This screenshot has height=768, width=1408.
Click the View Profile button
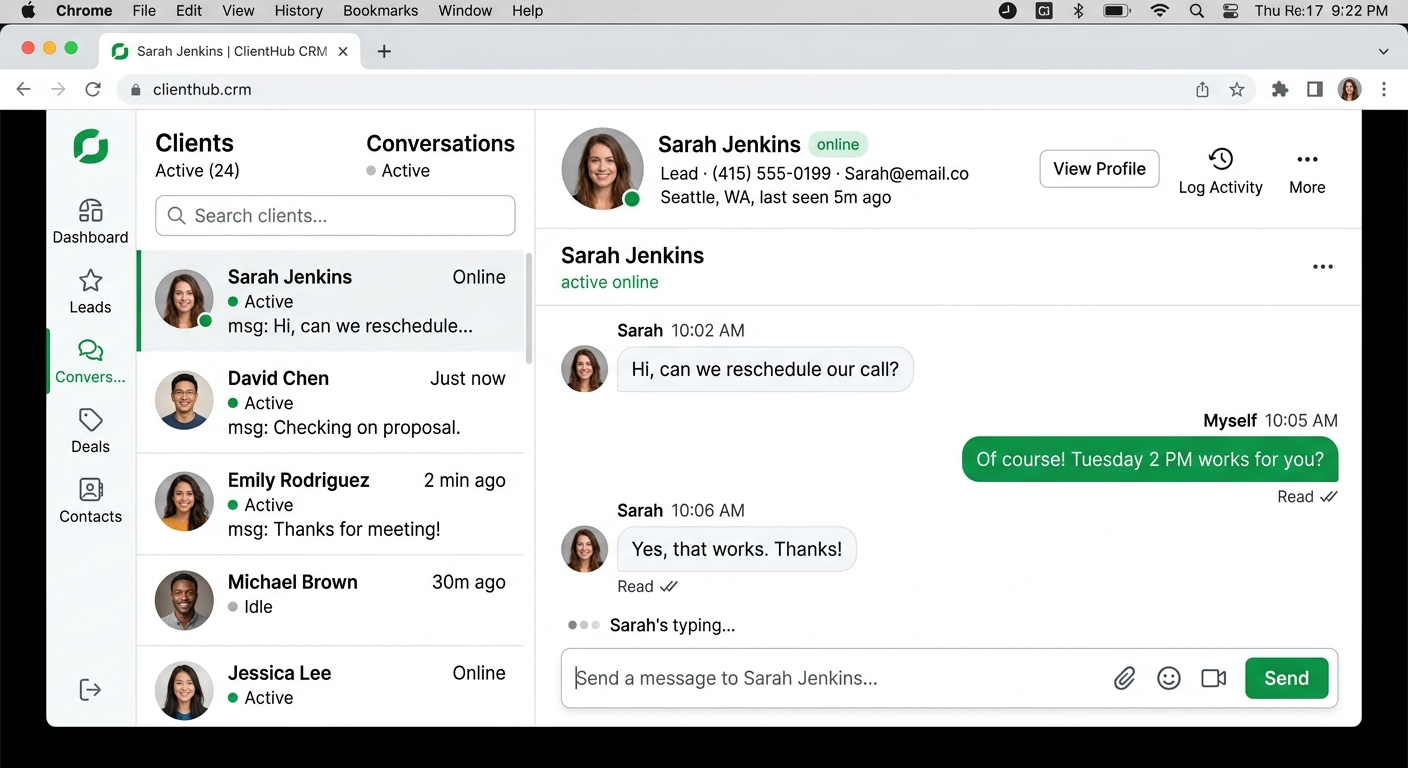[1099, 169]
